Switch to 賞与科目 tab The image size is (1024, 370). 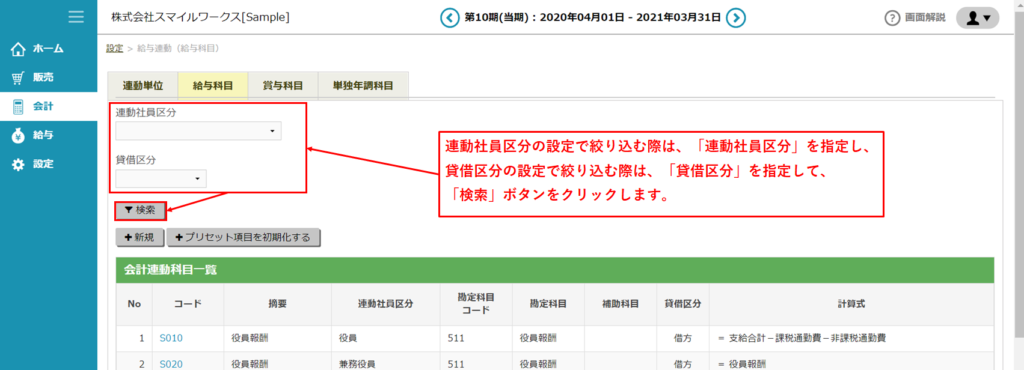coord(283,85)
